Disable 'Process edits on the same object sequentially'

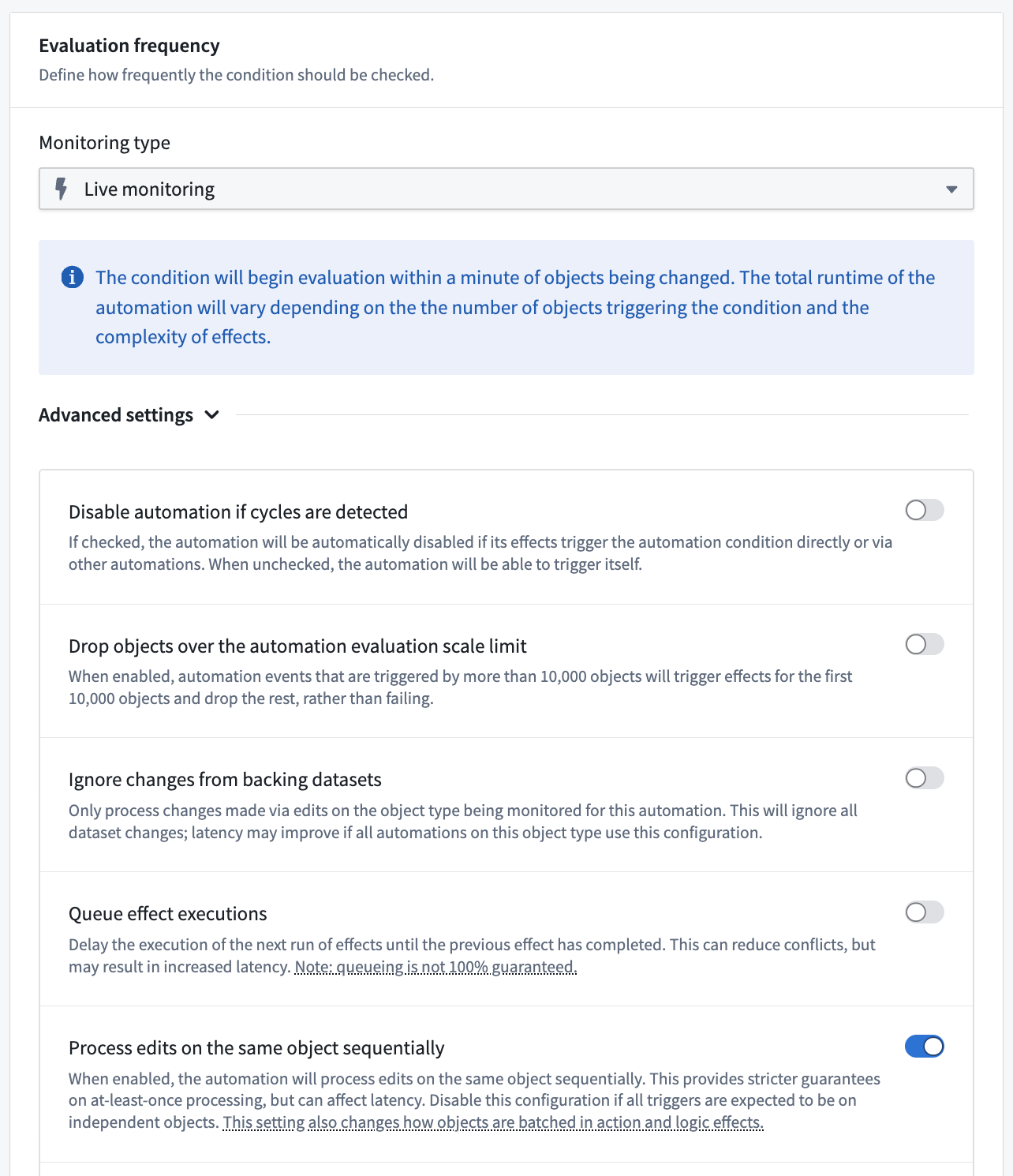point(925,1046)
